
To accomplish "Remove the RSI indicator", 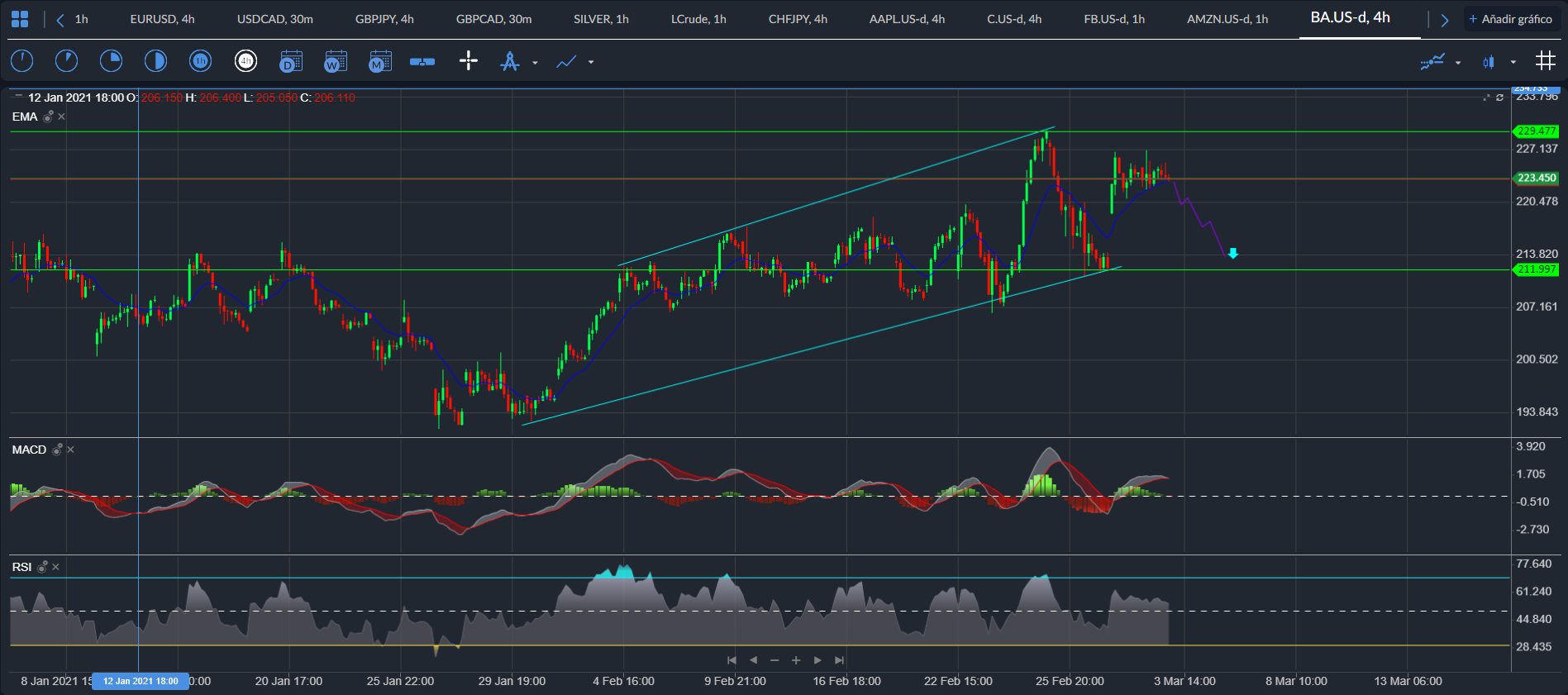I will (x=56, y=567).
